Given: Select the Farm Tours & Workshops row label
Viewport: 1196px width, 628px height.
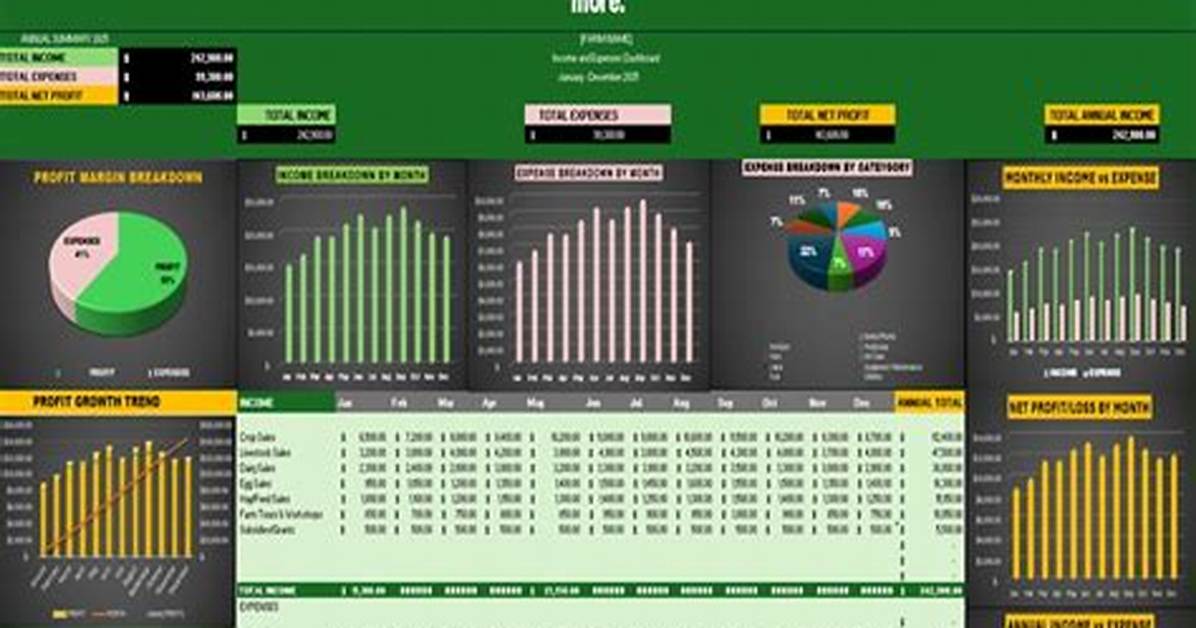Looking at the screenshot, I should click(x=281, y=514).
